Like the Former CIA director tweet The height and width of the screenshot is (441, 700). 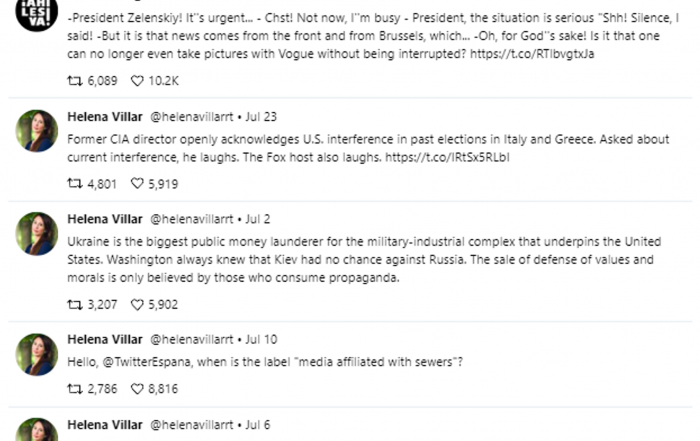tap(137, 183)
